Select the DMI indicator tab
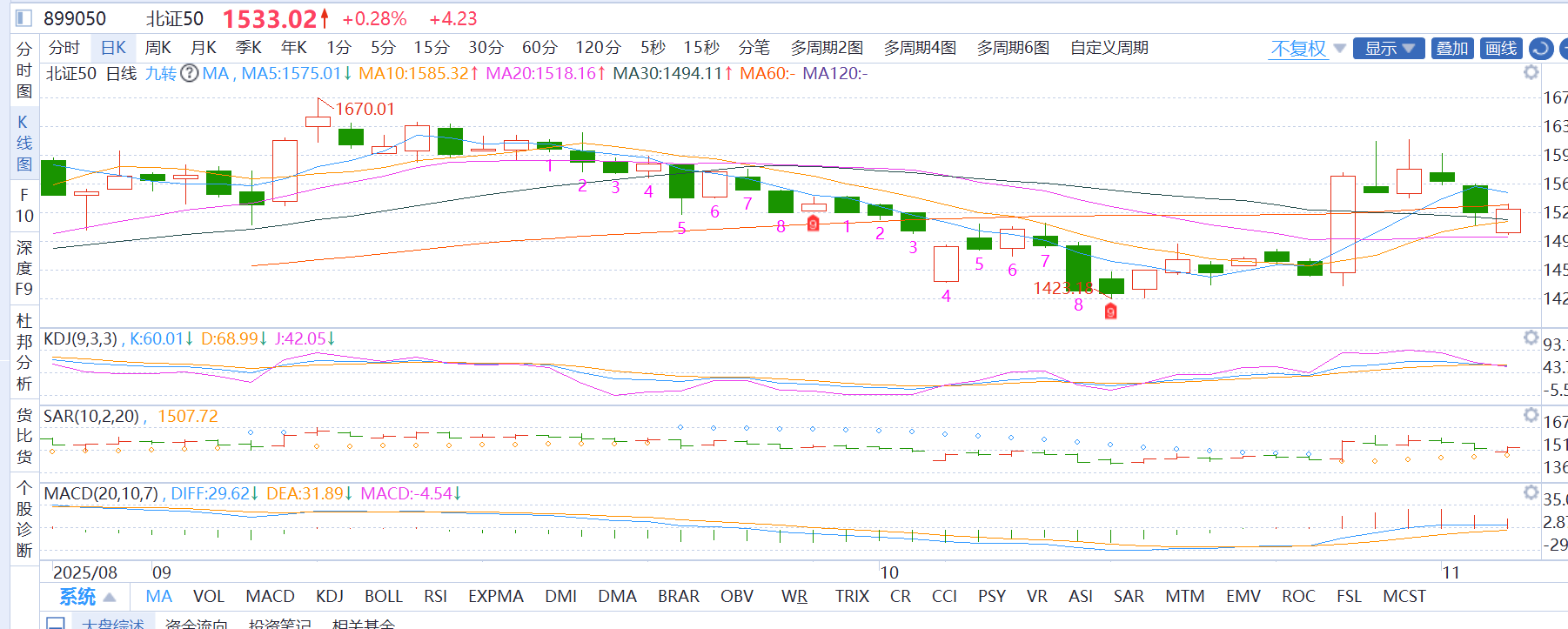The height and width of the screenshot is (629, 1568). tap(561, 597)
